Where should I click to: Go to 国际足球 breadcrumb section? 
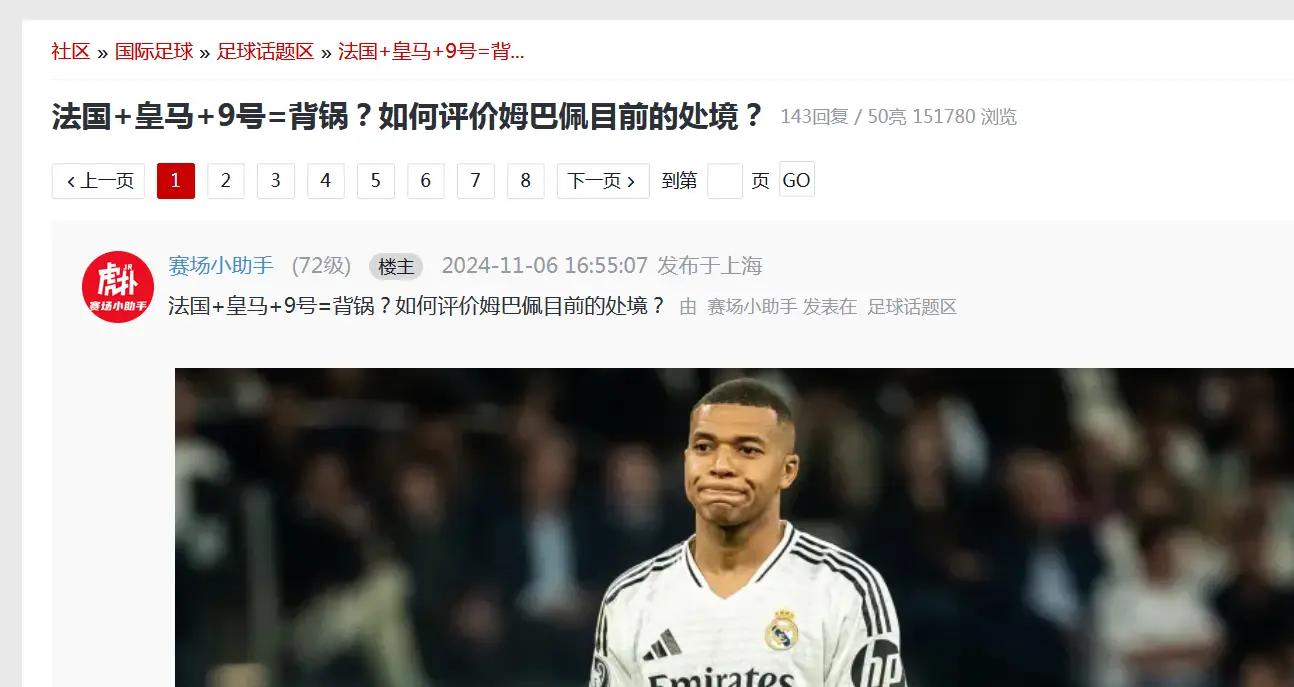(x=154, y=52)
